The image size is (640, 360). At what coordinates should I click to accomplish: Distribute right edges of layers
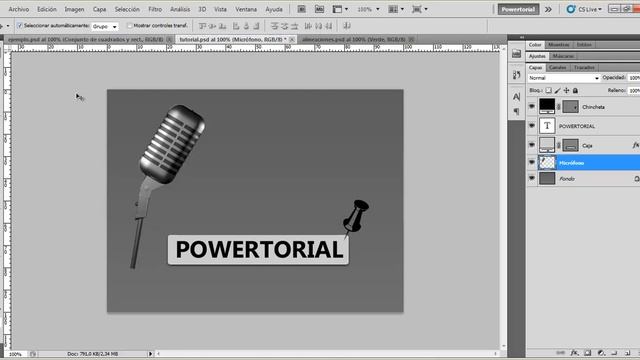pyautogui.click(x=329, y=26)
